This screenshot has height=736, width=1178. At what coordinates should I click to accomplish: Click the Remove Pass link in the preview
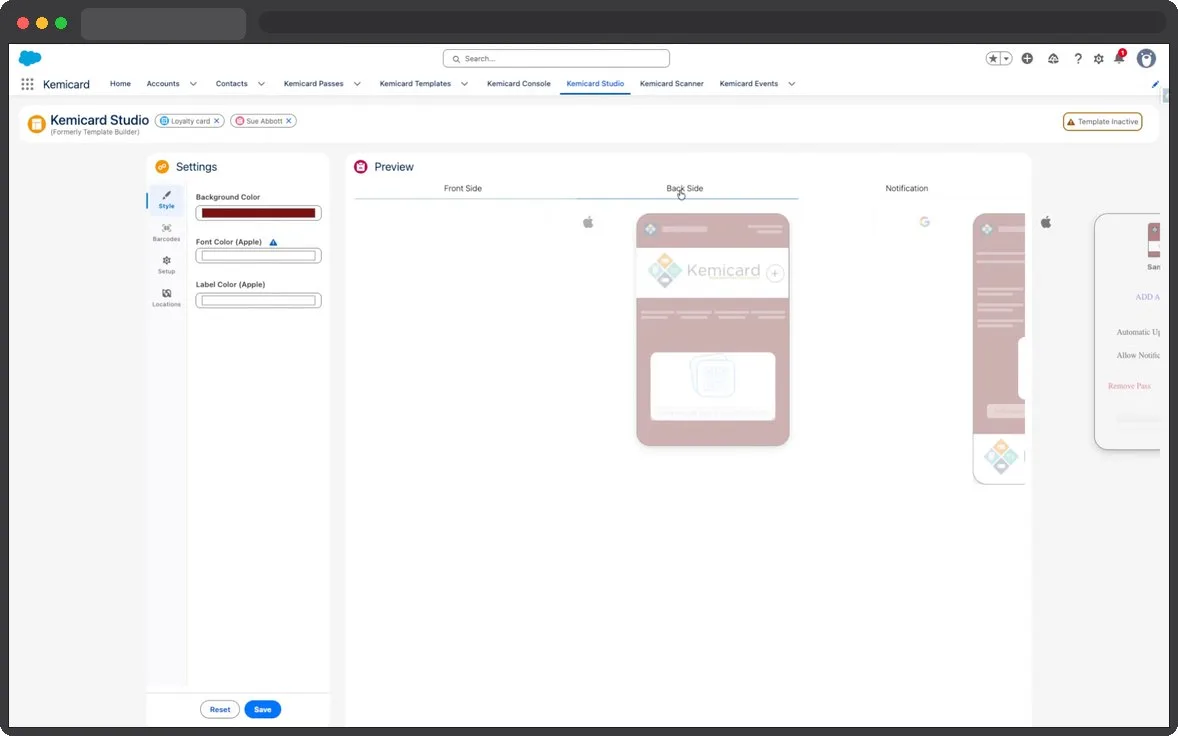tap(1129, 386)
